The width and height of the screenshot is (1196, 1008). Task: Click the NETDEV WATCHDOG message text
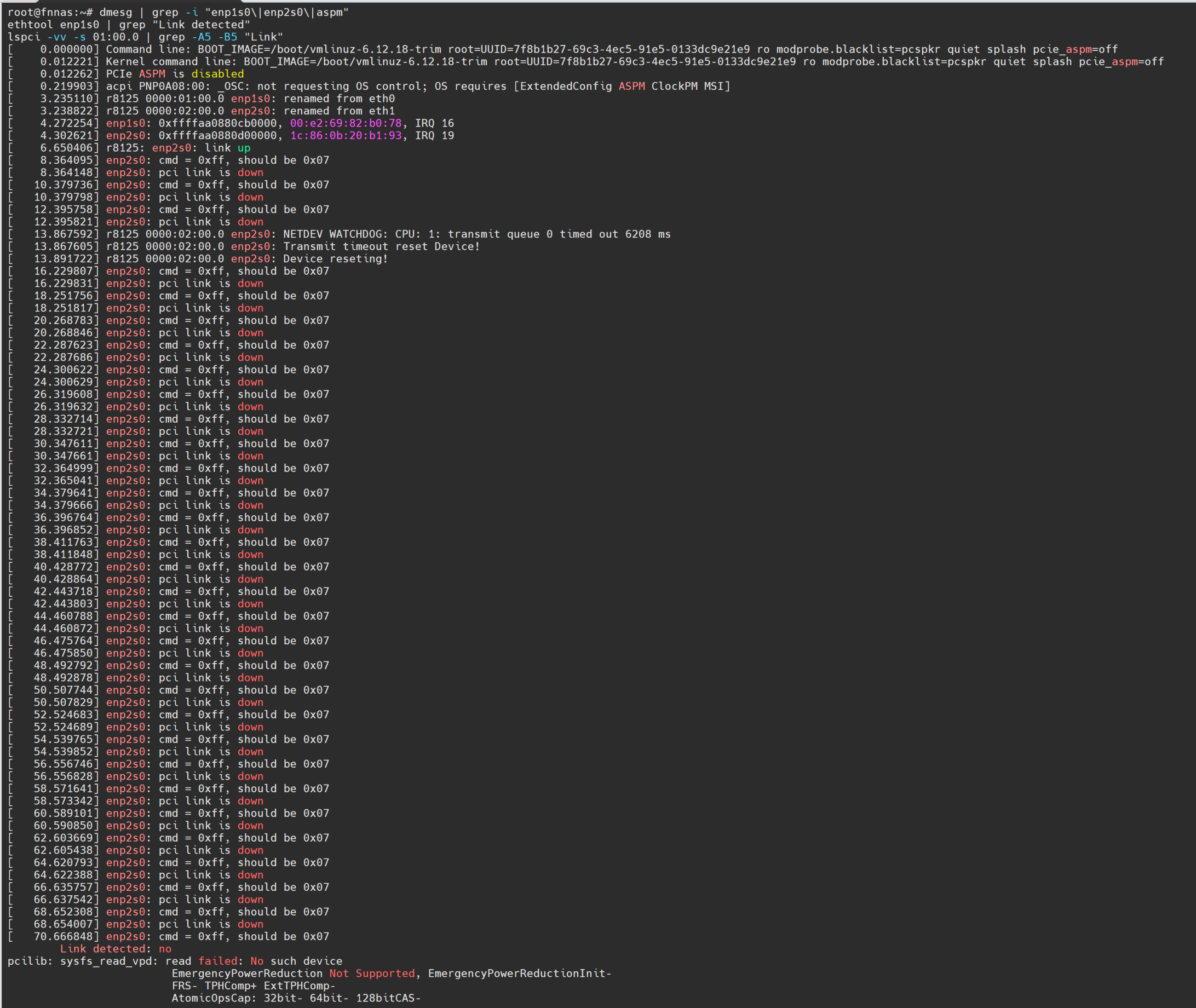(x=476, y=234)
